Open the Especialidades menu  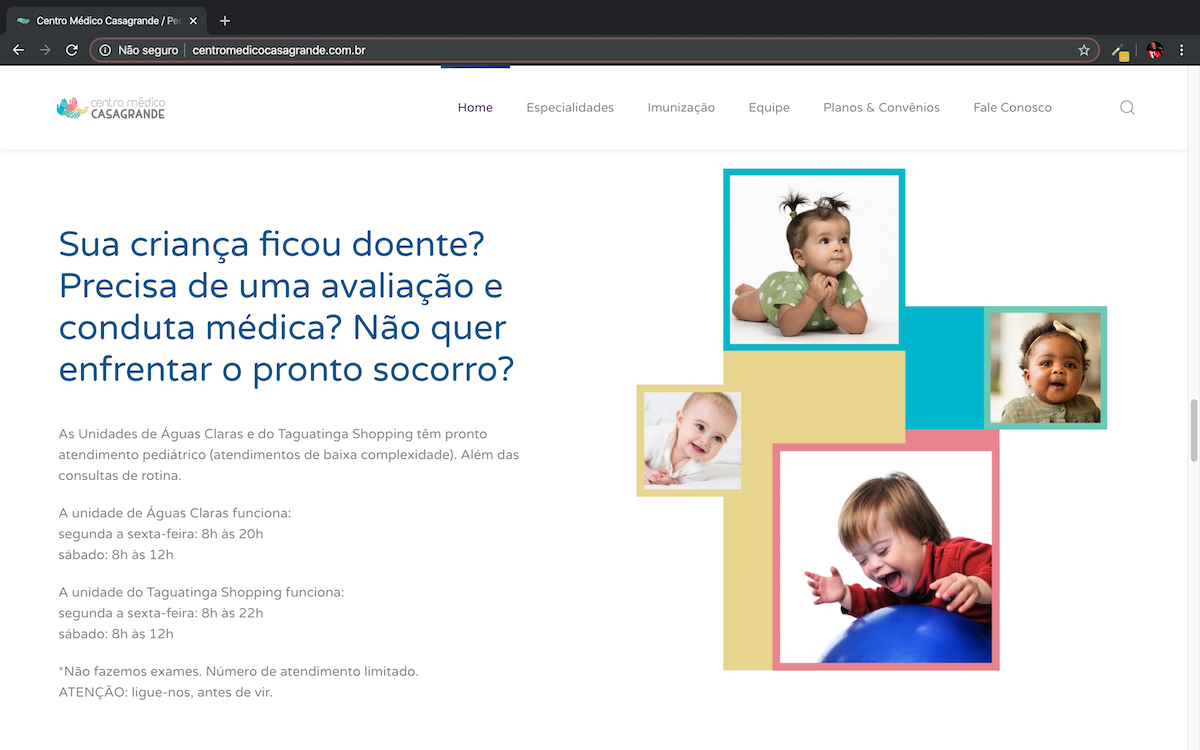[x=570, y=108]
